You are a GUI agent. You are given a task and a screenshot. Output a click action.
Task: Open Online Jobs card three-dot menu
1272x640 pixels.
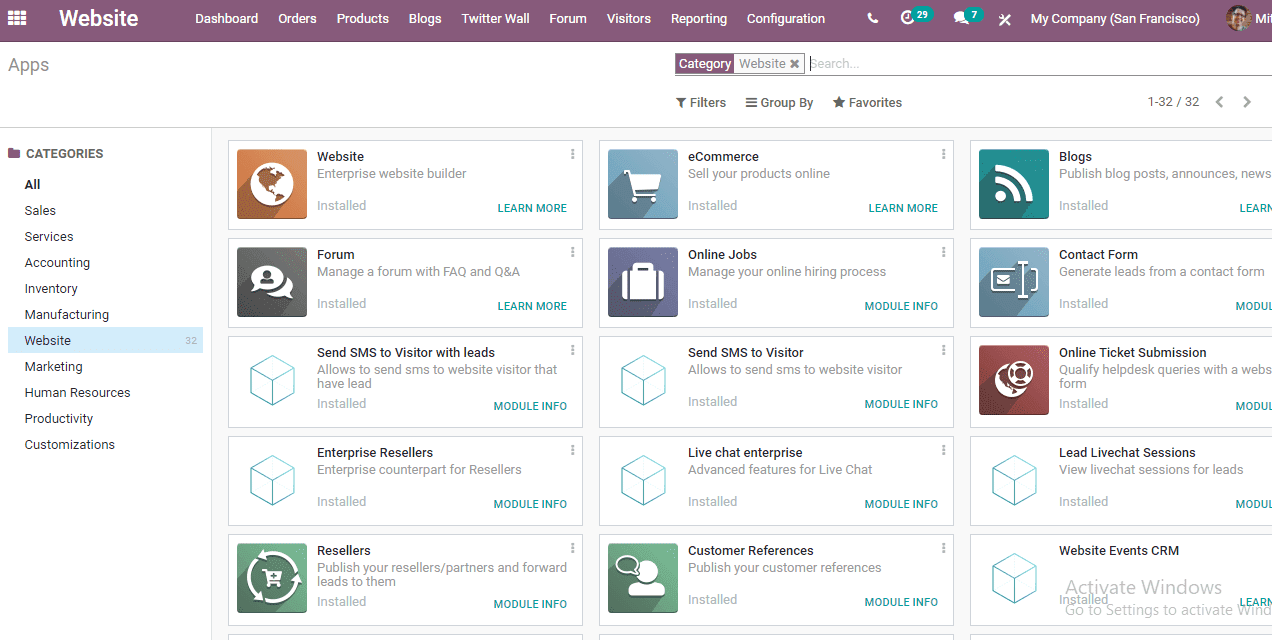coord(943,252)
